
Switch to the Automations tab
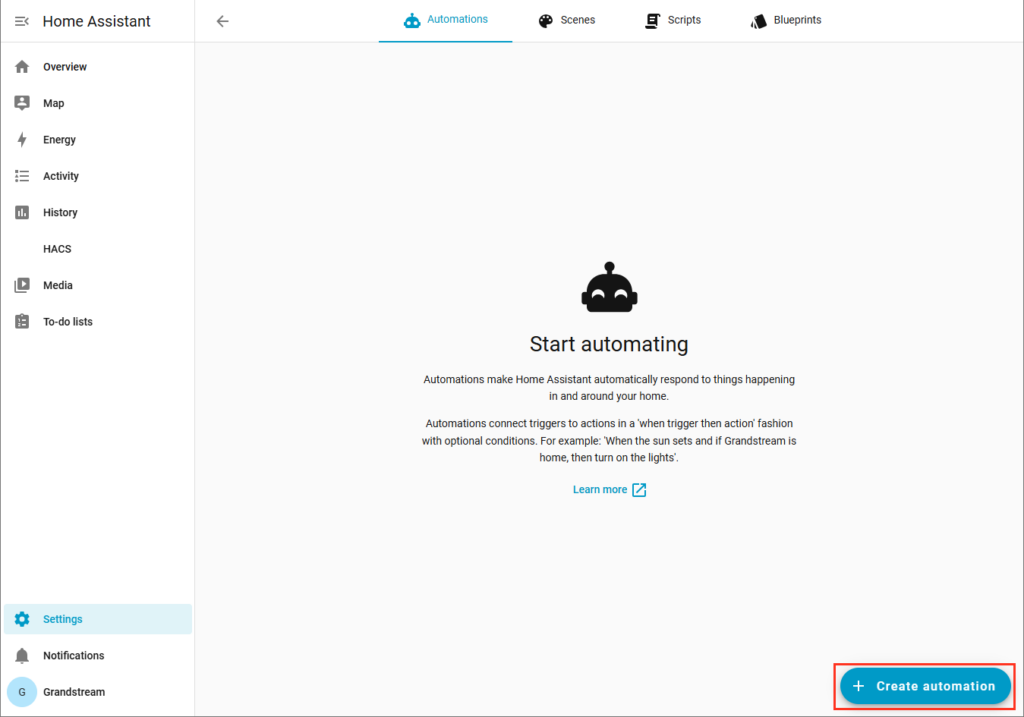click(x=445, y=21)
